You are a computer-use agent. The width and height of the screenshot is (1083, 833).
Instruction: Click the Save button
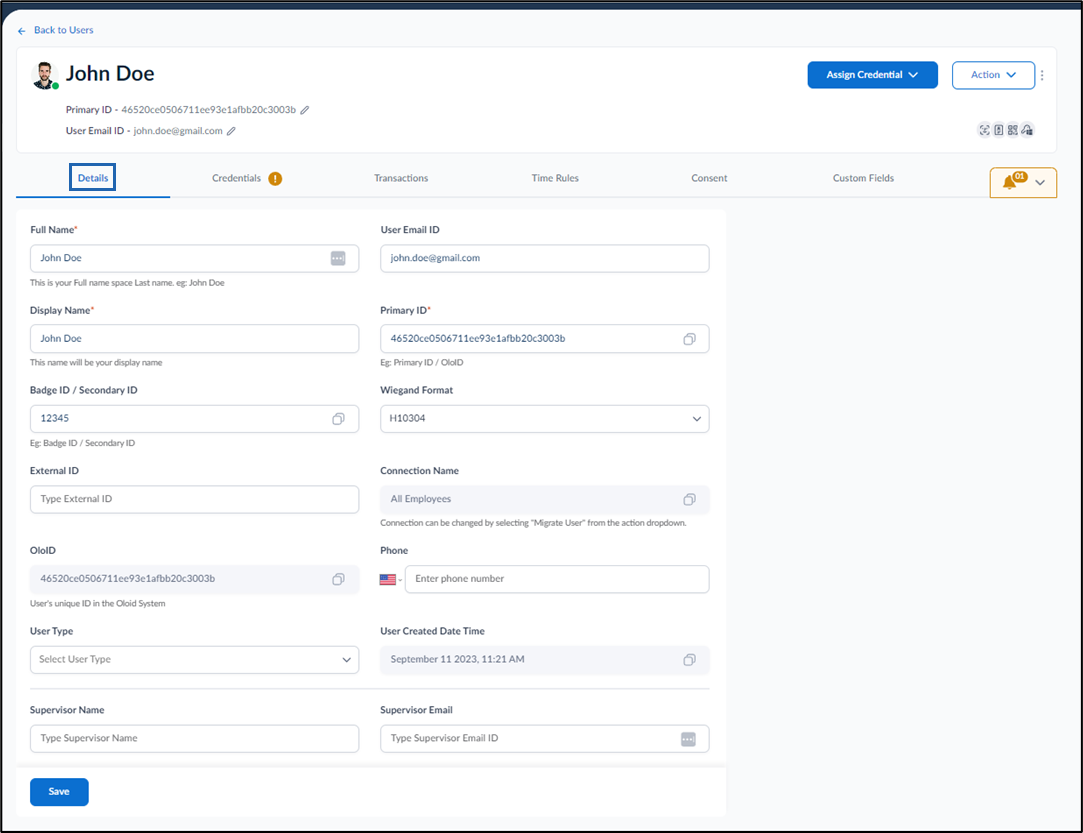(59, 792)
